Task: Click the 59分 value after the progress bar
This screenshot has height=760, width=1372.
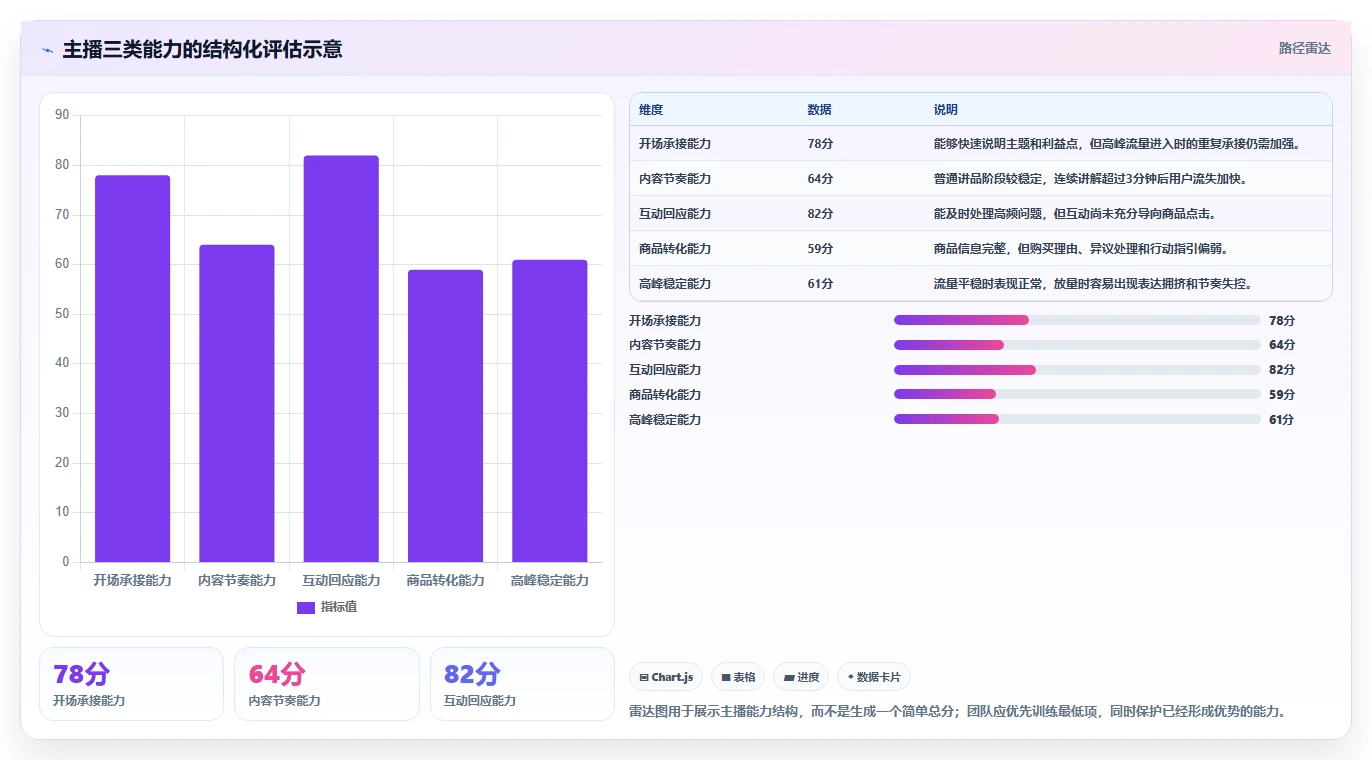Action: point(1282,395)
